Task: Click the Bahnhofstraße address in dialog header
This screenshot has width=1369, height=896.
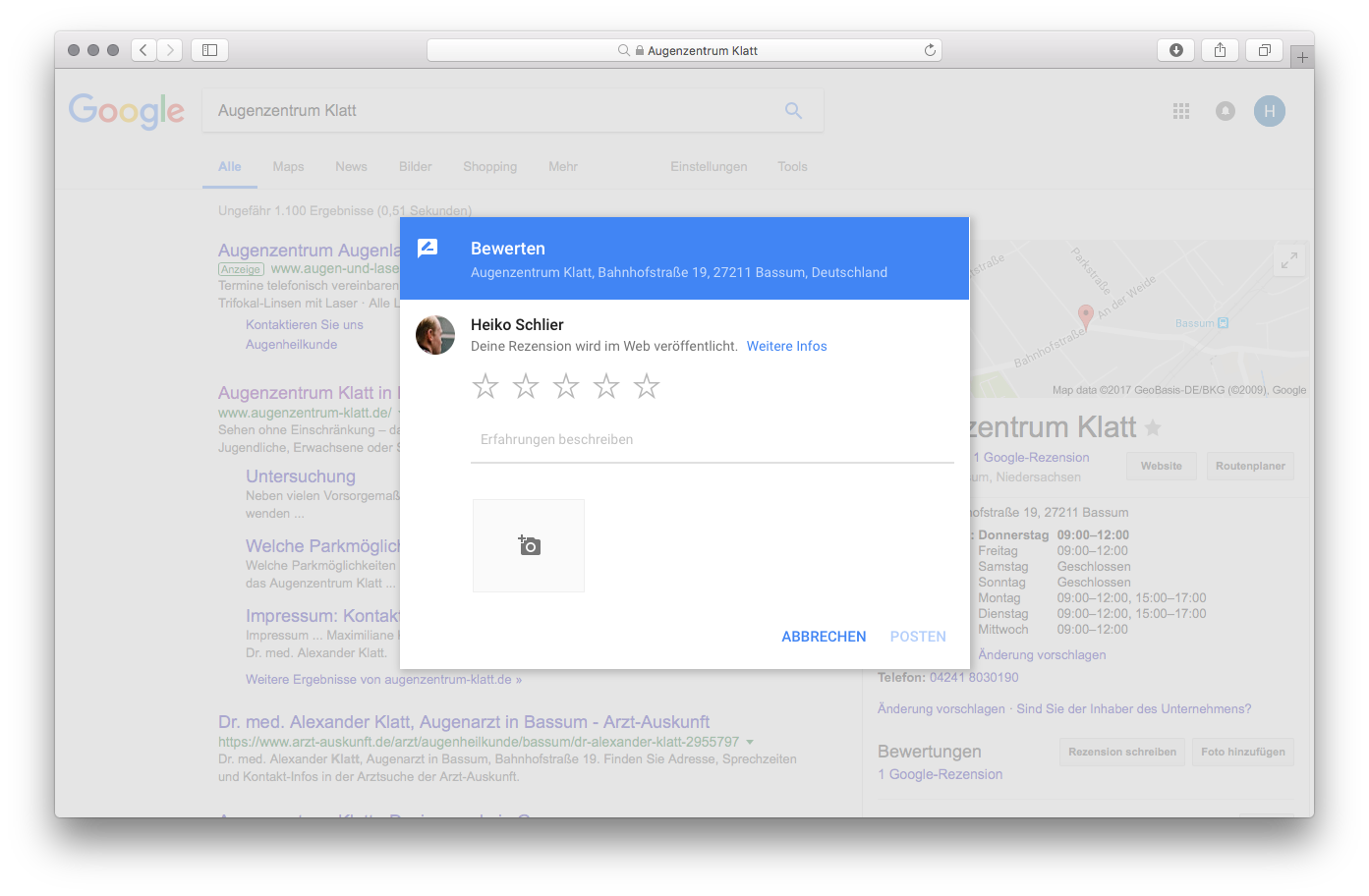Action: click(x=679, y=272)
